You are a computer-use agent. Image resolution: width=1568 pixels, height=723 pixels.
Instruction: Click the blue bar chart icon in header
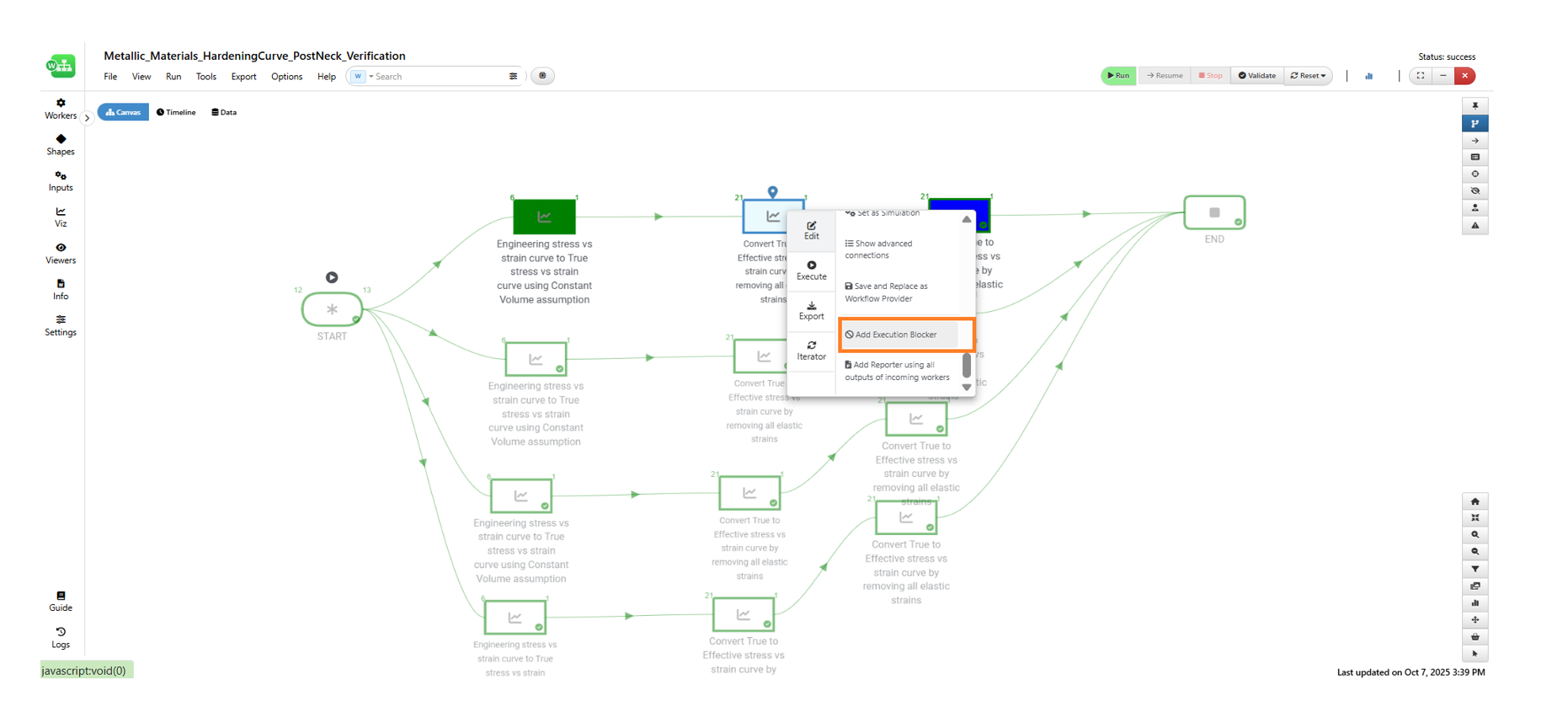[x=1369, y=76]
